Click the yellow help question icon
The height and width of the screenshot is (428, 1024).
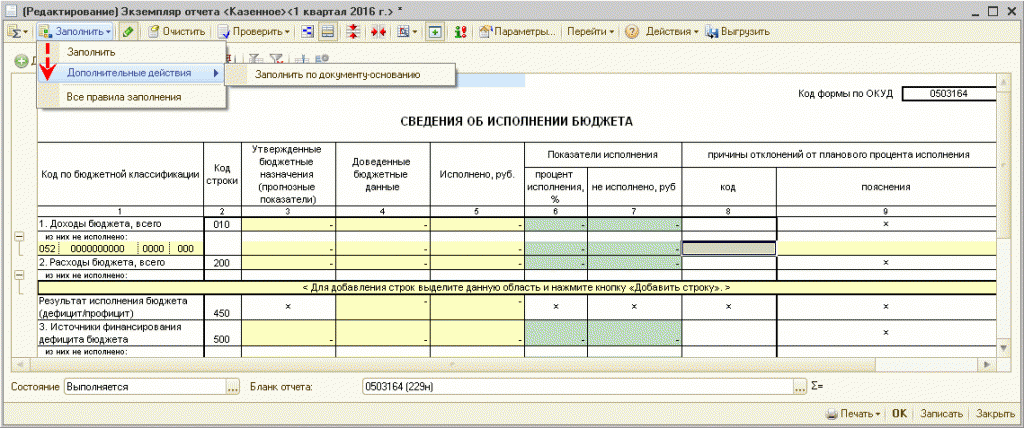click(x=632, y=31)
